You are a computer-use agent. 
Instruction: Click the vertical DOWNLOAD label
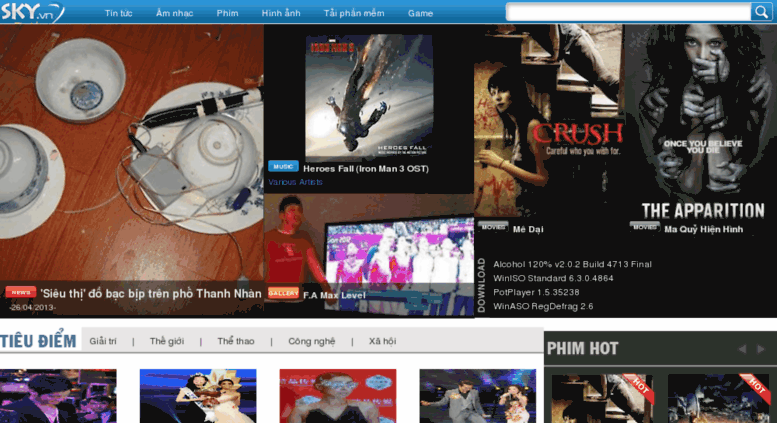click(482, 285)
